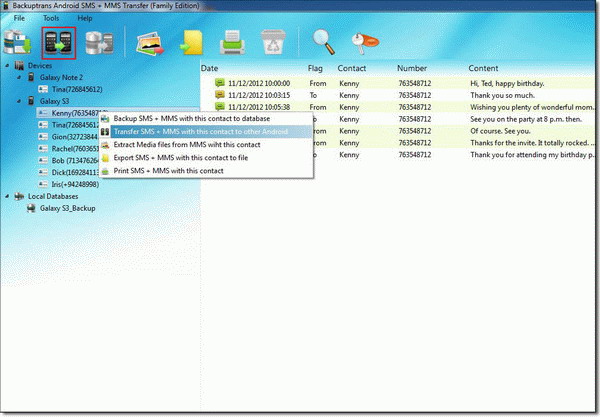Select message 'Wishing you plenty of wonderful mom...'
600x417 pixels.
coord(532,107)
